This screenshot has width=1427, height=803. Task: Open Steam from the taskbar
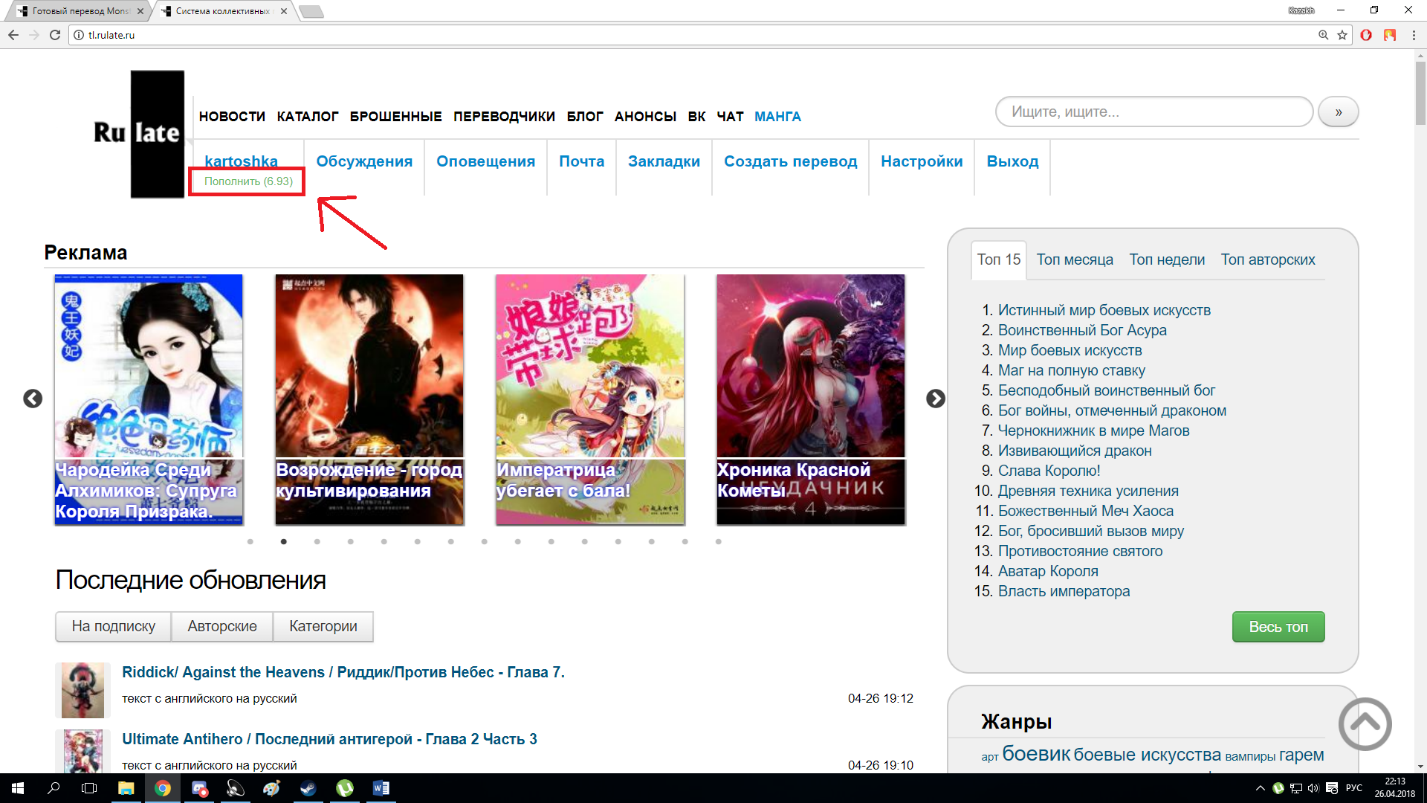307,788
